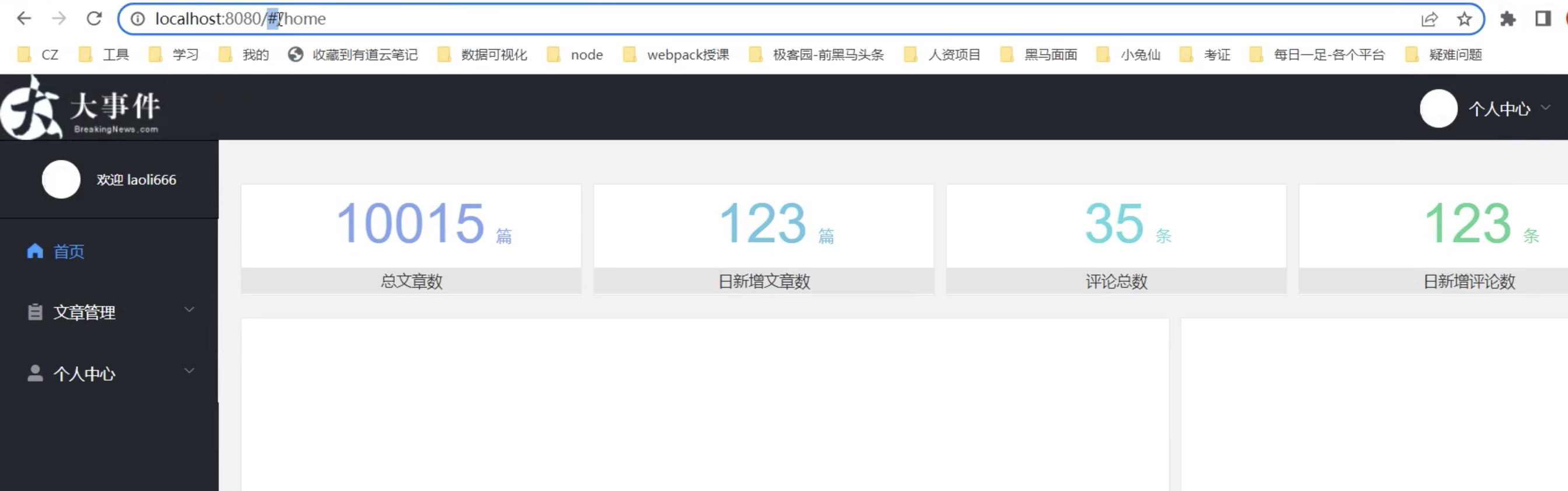The image size is (1568, 491).
Task: Open the node bookmark folder
Action: point(575,55)
